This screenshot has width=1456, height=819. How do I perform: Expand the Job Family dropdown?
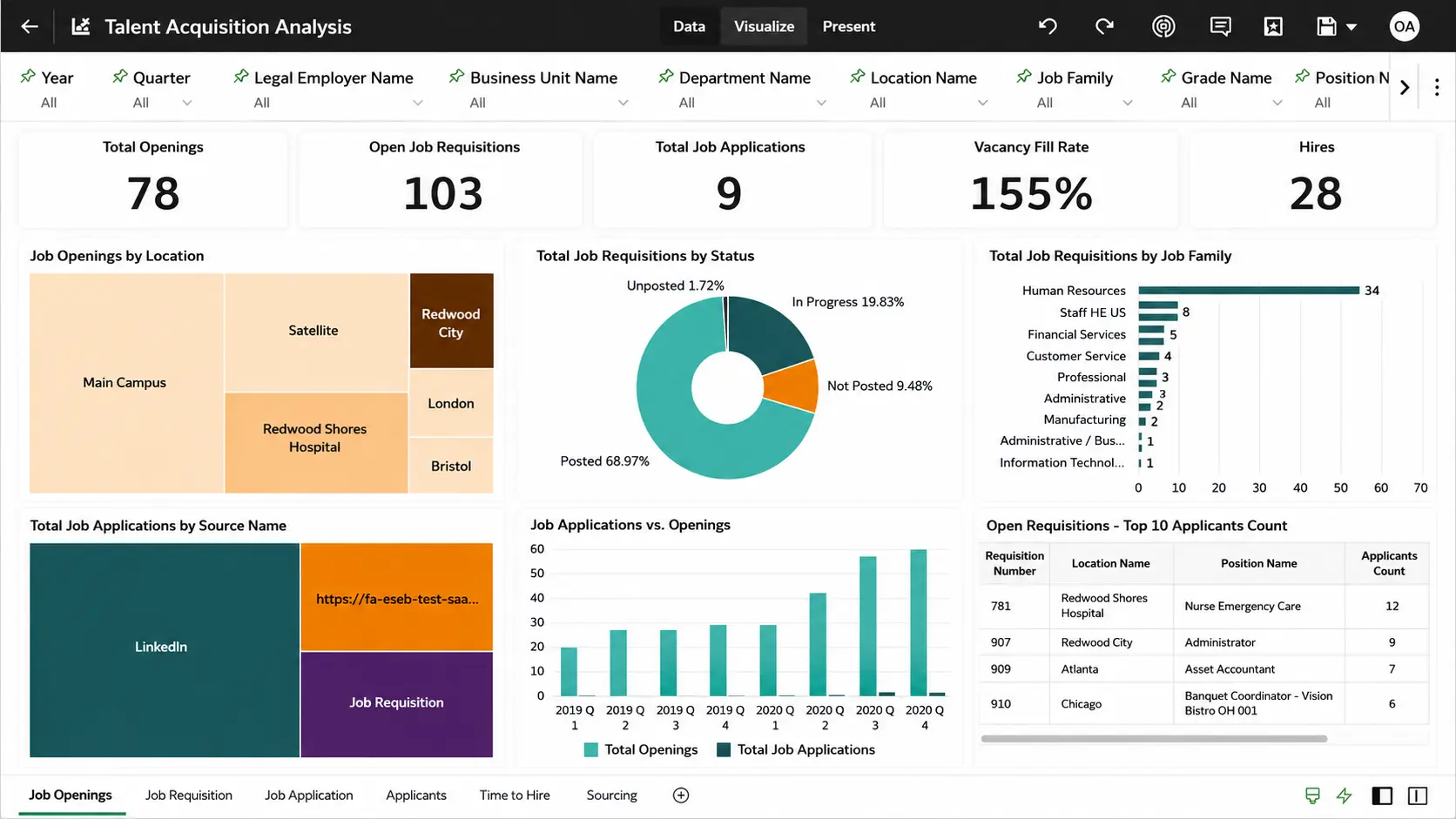tap(1128, 103)
